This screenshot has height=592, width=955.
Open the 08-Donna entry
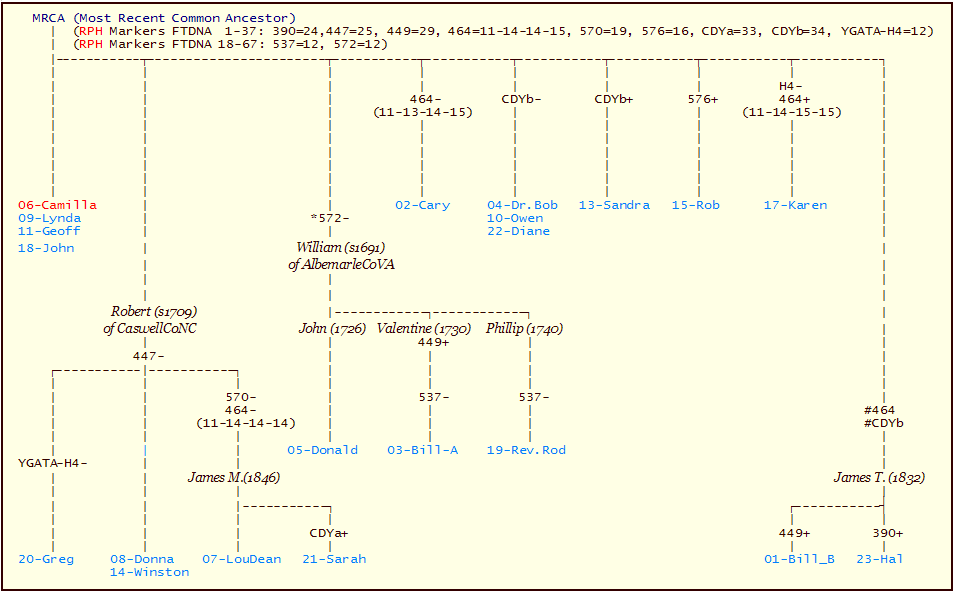pos(142,559)
